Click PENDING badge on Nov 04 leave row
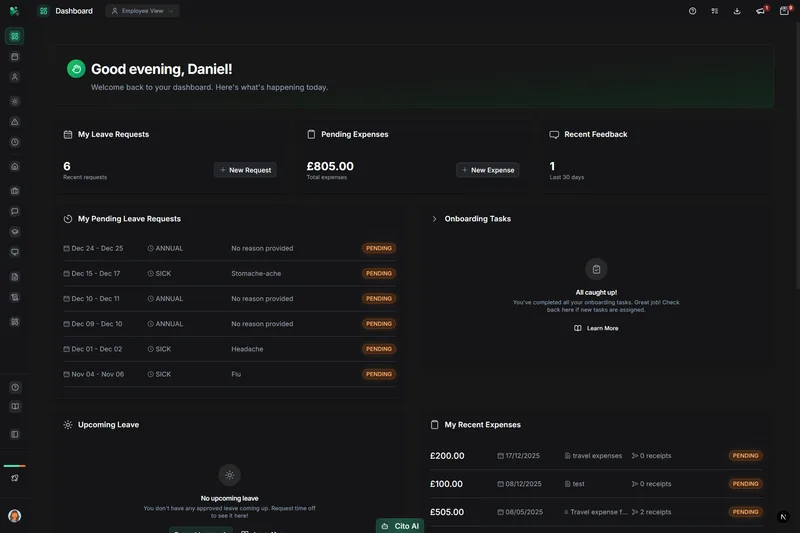This screenshot has width=800, height=533. coord(379,374)
